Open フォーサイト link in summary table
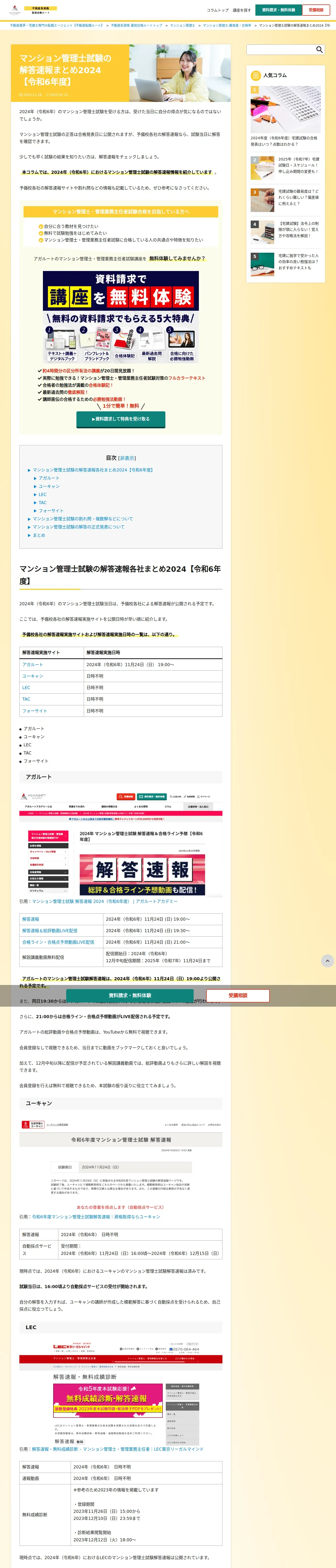Screen dimensions: 336x1568 35,710
